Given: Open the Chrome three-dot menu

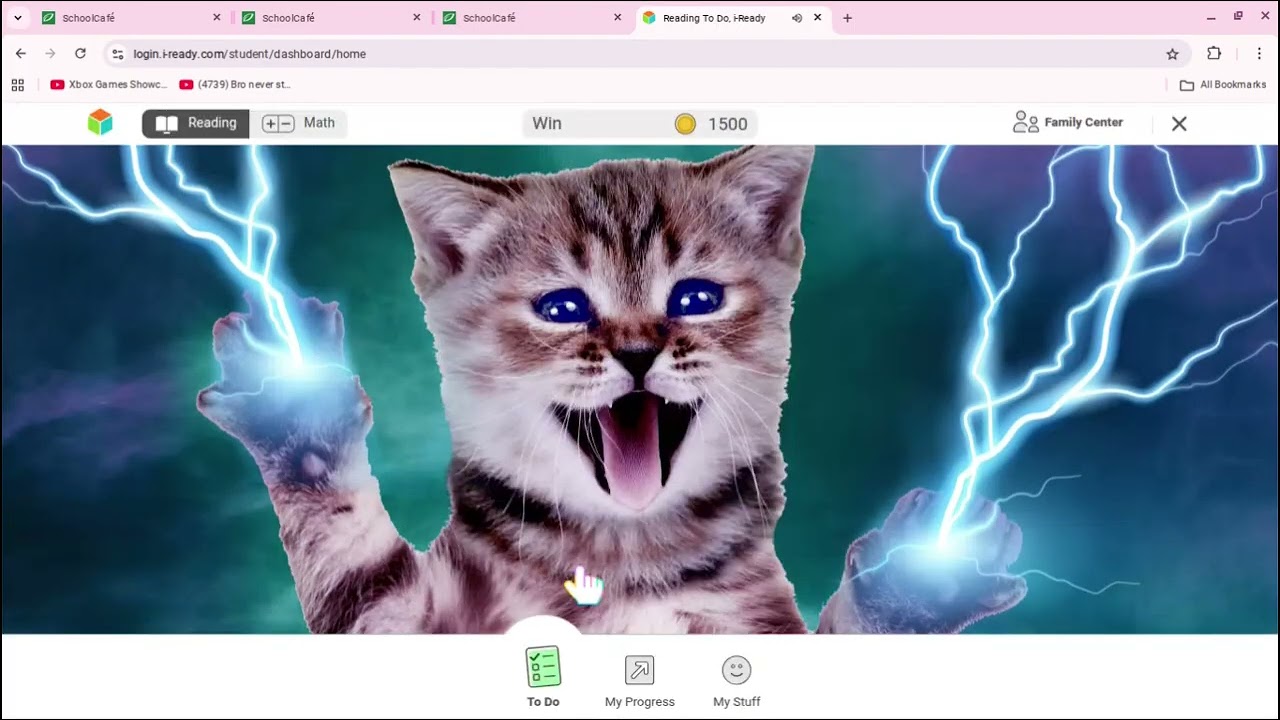Looking at the screenshot, I should tap(1259, 54).
